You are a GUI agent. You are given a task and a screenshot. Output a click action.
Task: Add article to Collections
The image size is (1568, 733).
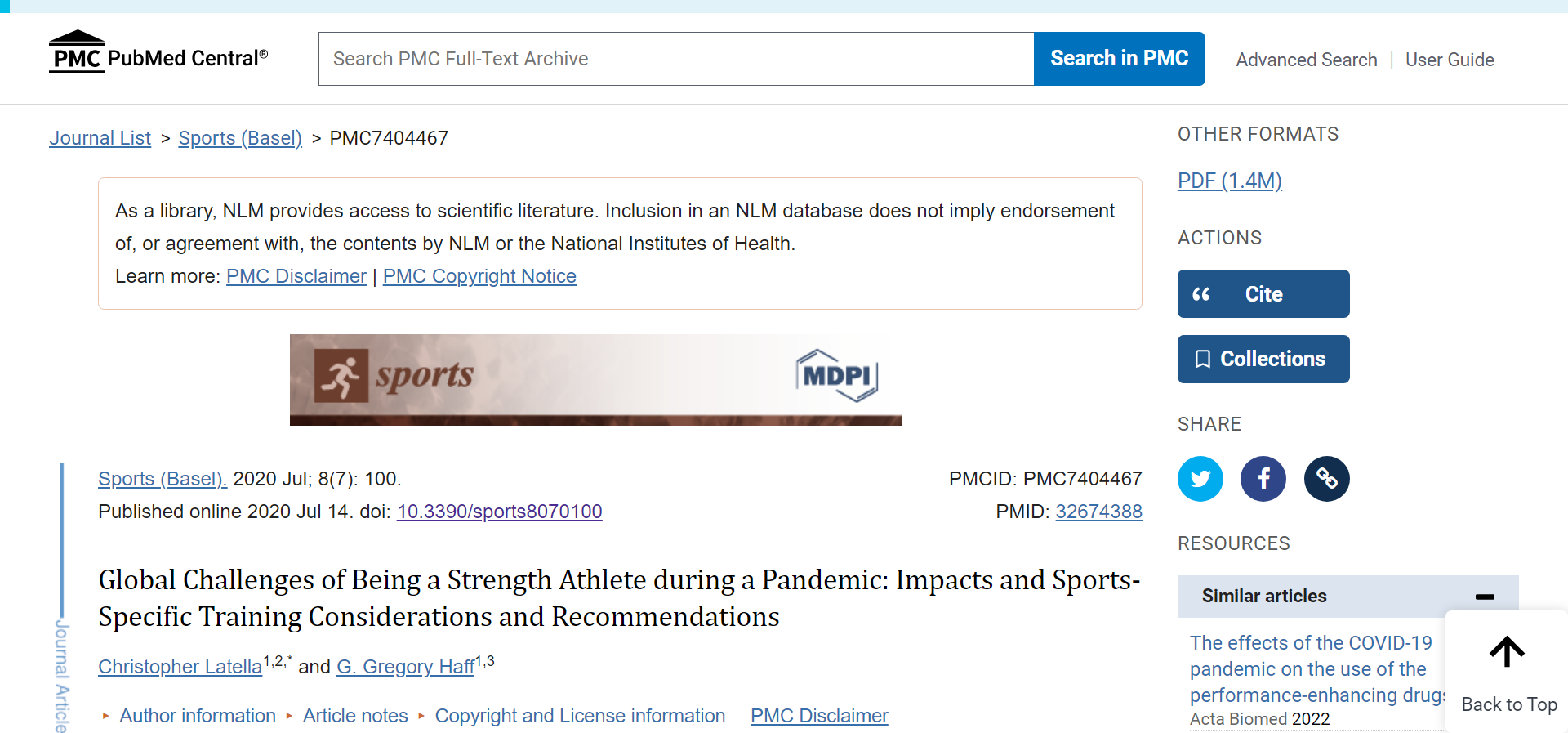coord(1263,360)
